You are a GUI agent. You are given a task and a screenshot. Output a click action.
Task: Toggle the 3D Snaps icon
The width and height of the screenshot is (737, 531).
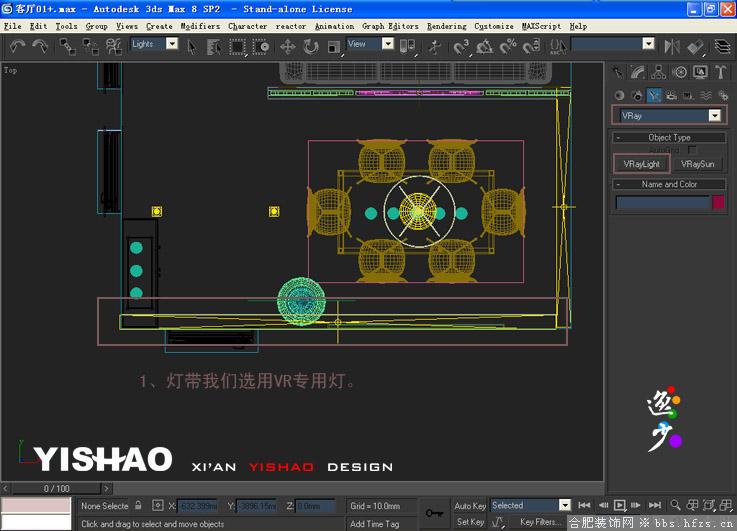[x=461, y=47]
